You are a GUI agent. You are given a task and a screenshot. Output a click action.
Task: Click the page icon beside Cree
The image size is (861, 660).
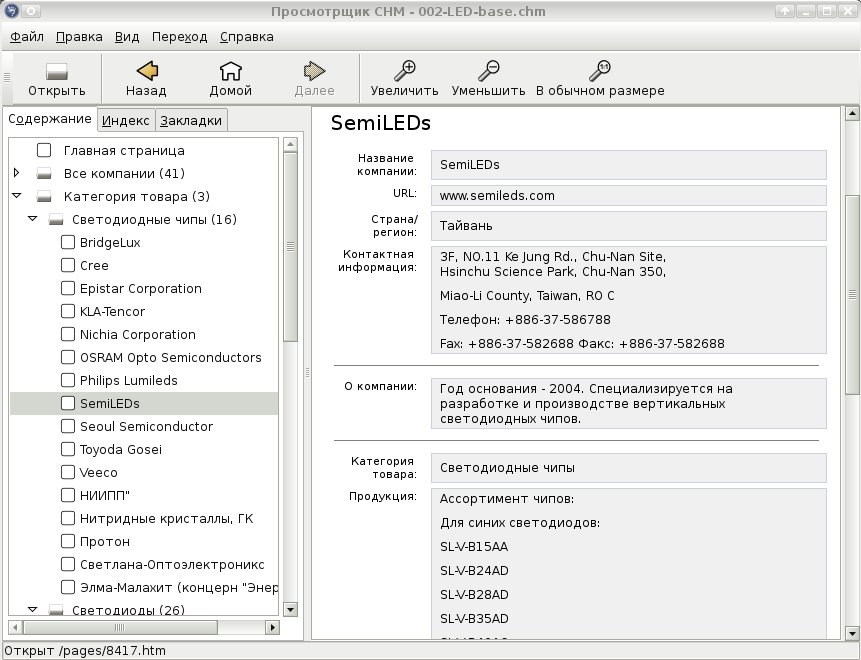click(x=68, y=265)
